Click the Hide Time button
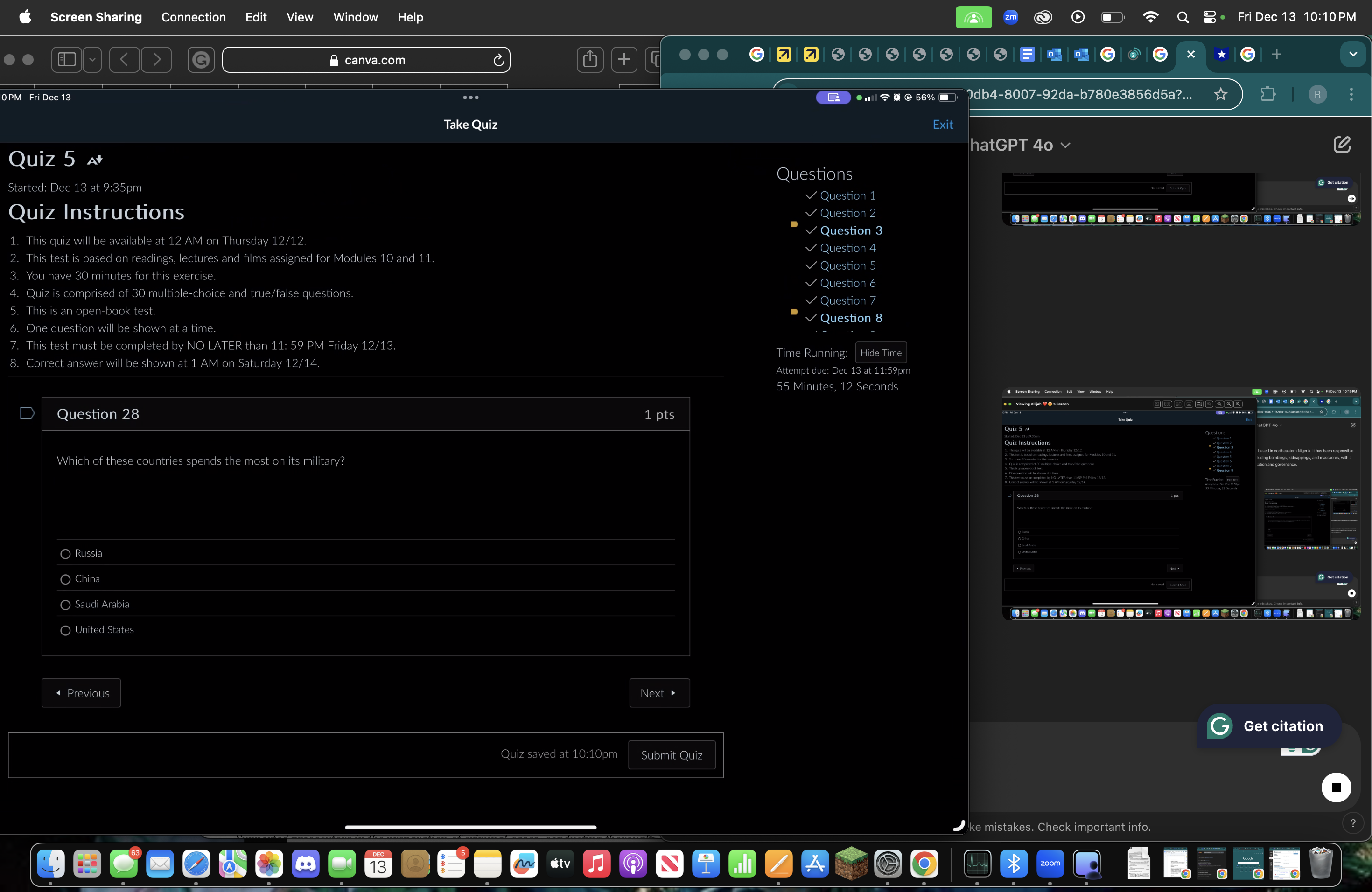 [880, 353]
